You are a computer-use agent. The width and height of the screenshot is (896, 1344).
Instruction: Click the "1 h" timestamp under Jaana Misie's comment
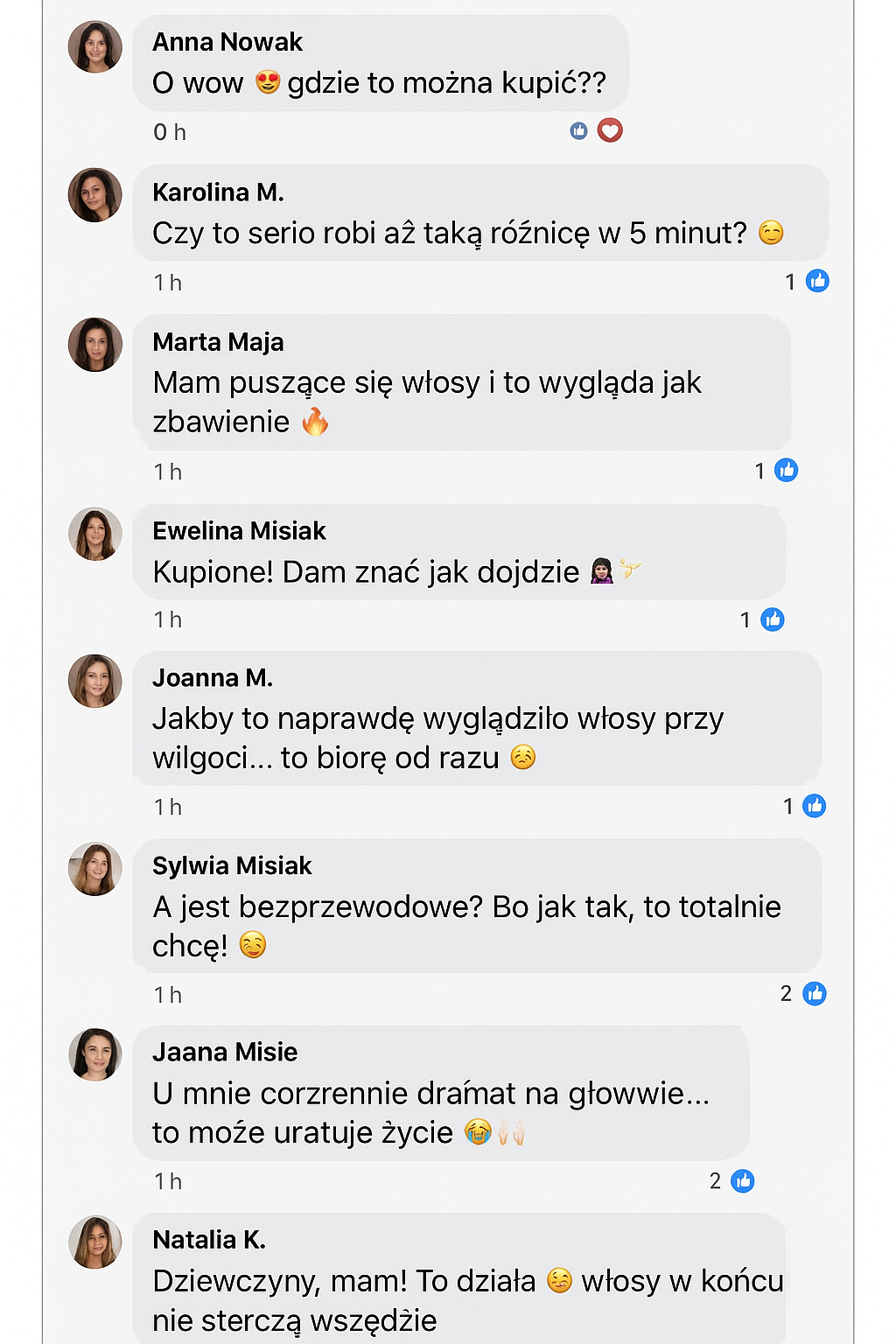click(x=168, y=1182)
